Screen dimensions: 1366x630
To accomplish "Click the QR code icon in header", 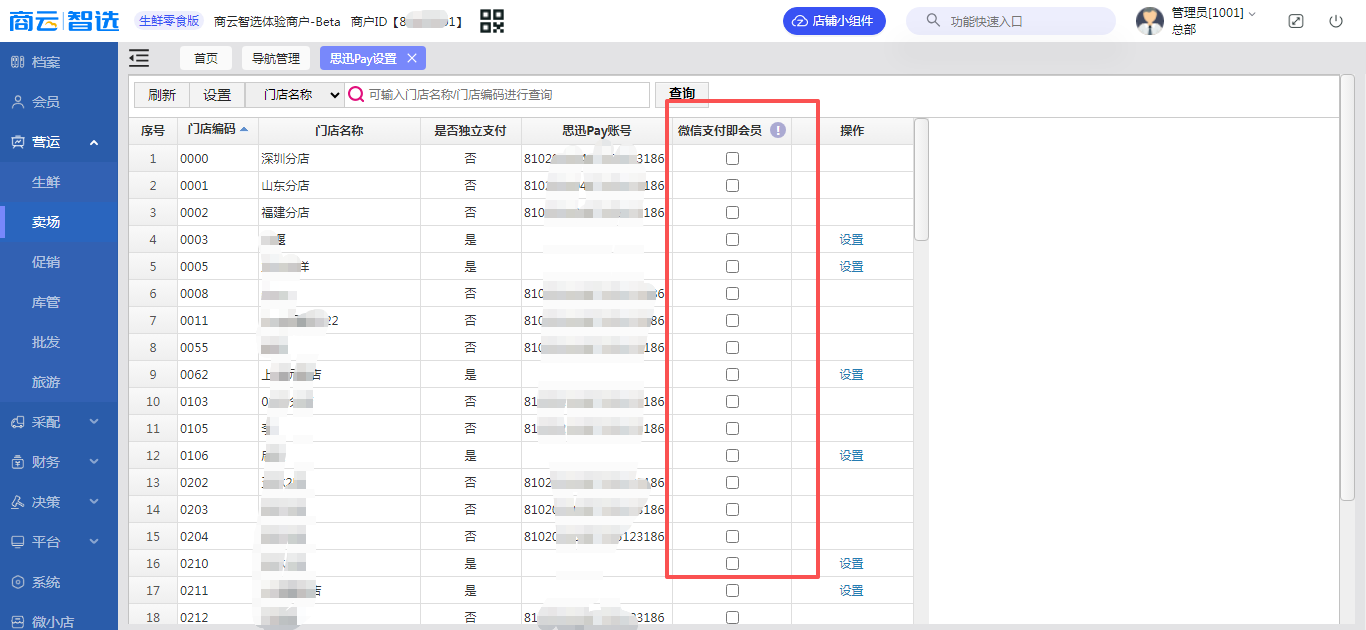I will click(492, 21).
